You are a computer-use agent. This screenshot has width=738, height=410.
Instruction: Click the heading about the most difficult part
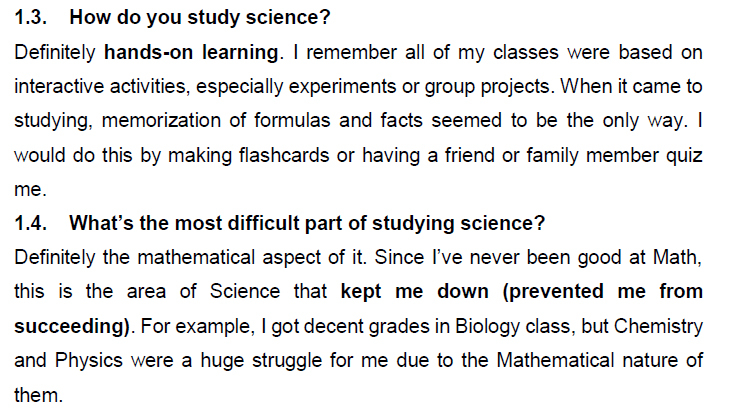(x=306, y=222)
